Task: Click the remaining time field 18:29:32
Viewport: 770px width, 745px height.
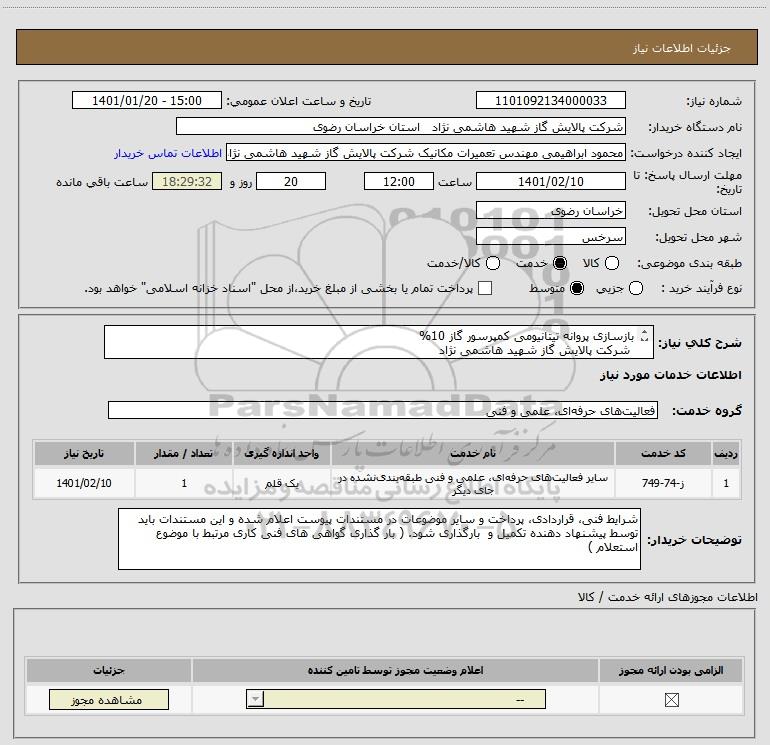Action: pos(187,181)
